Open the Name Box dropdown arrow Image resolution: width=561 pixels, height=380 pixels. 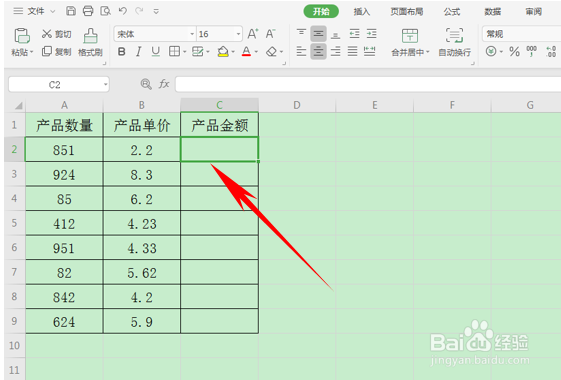point(105,85)
